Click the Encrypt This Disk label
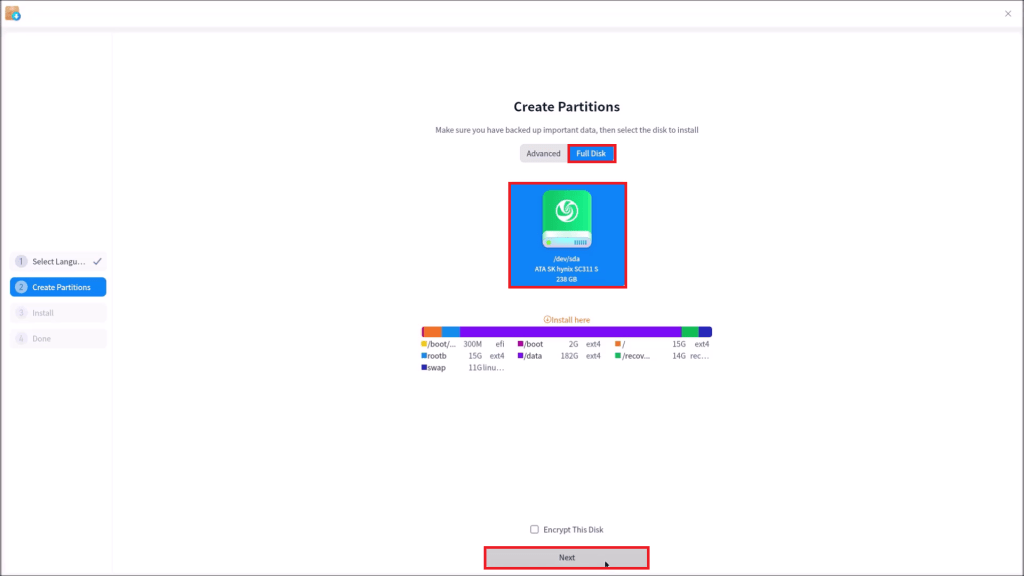 tap(573, 530)
